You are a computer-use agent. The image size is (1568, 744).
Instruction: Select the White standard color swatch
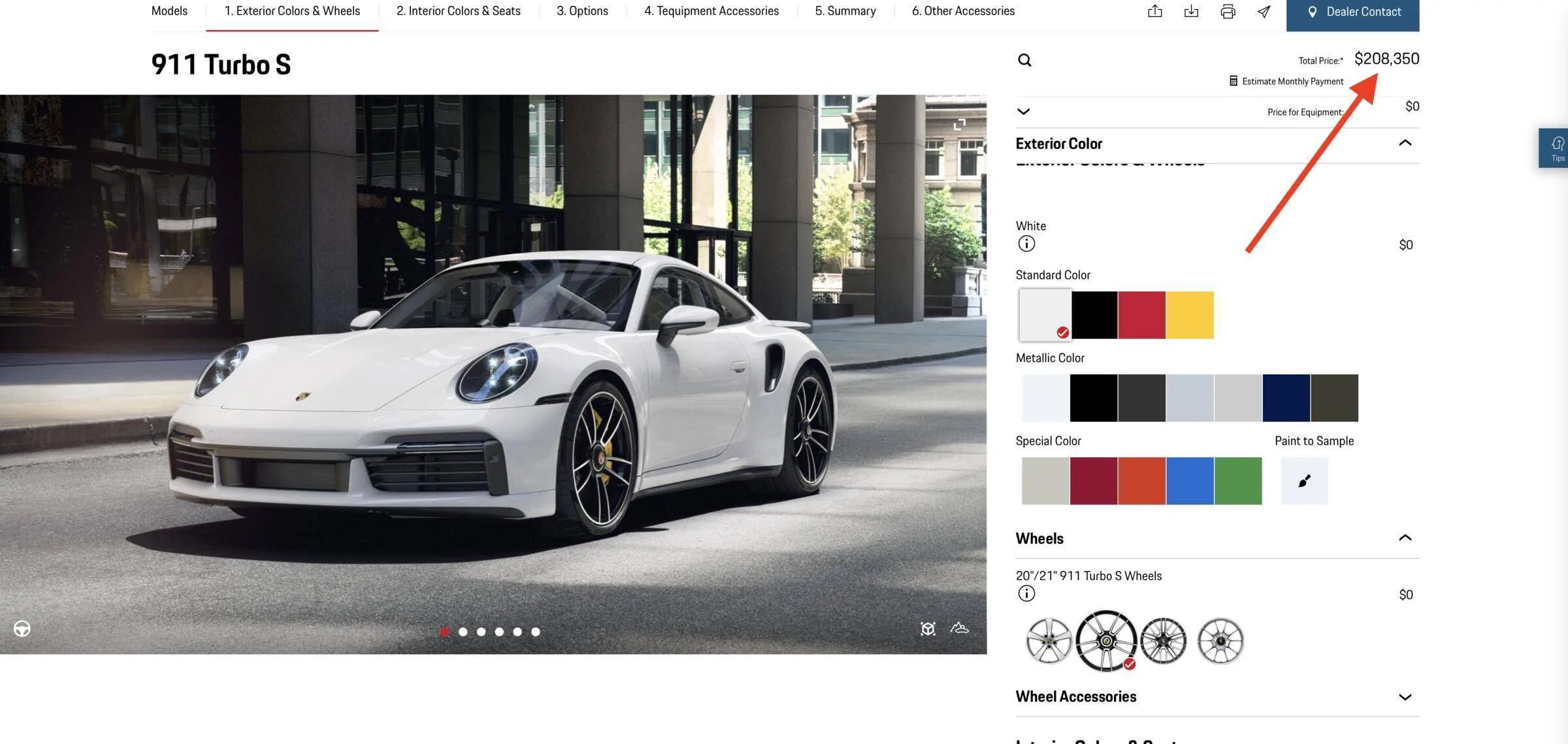(x=1045, y=315)
